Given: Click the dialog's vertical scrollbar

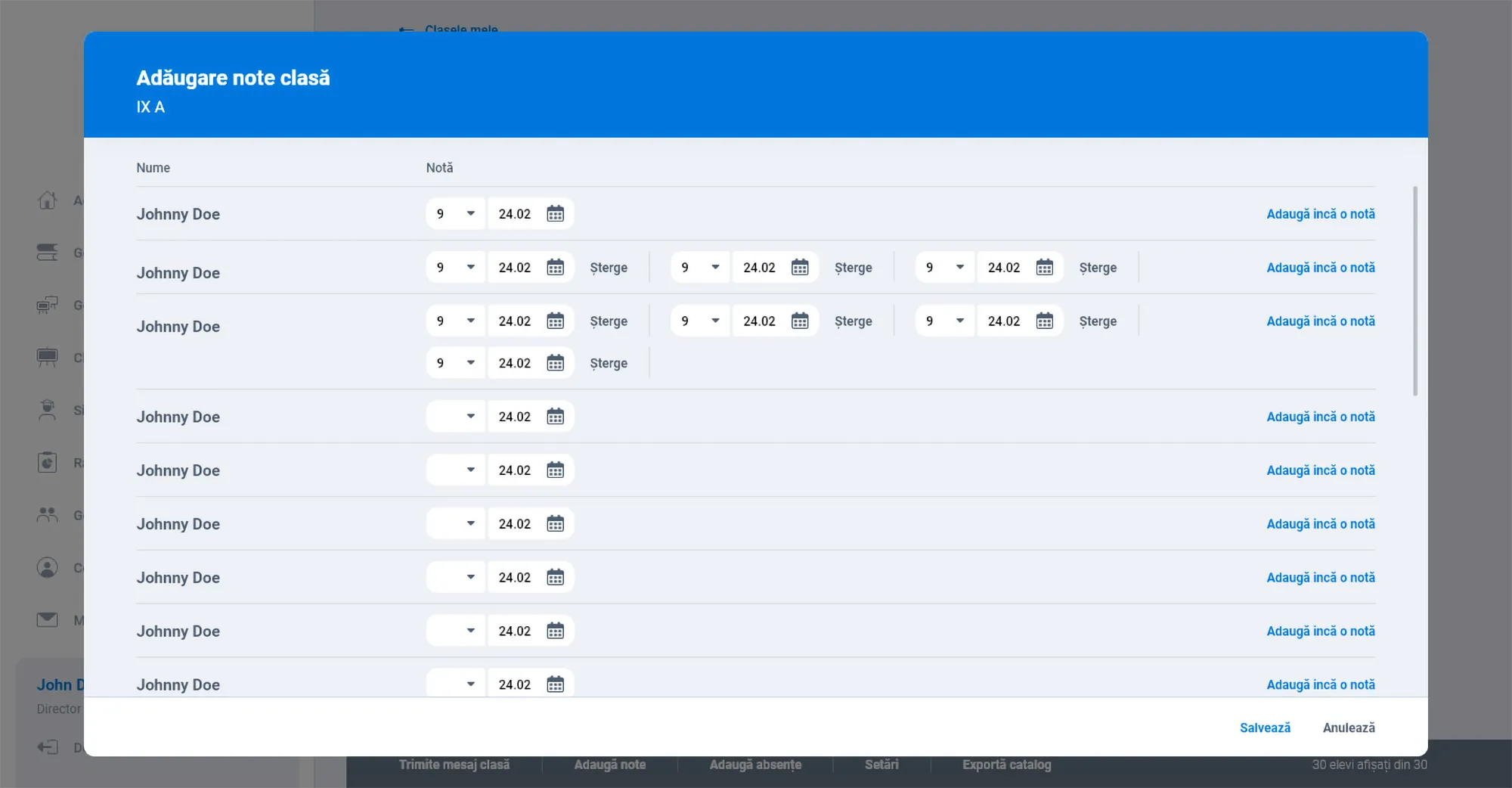Looking at the screenshot, I should (x=1414, y=291).
